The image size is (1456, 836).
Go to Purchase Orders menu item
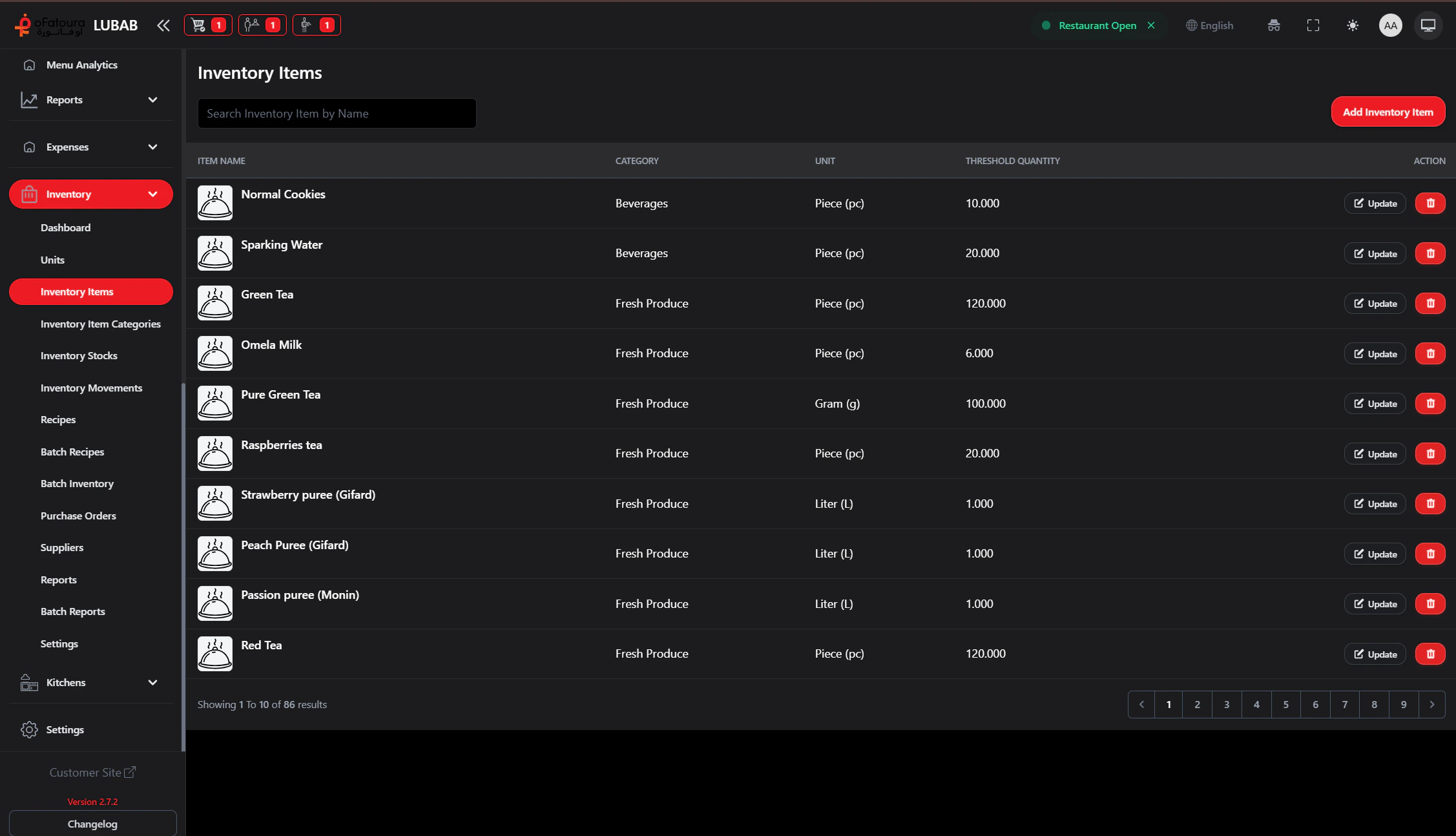coord(78,516)
